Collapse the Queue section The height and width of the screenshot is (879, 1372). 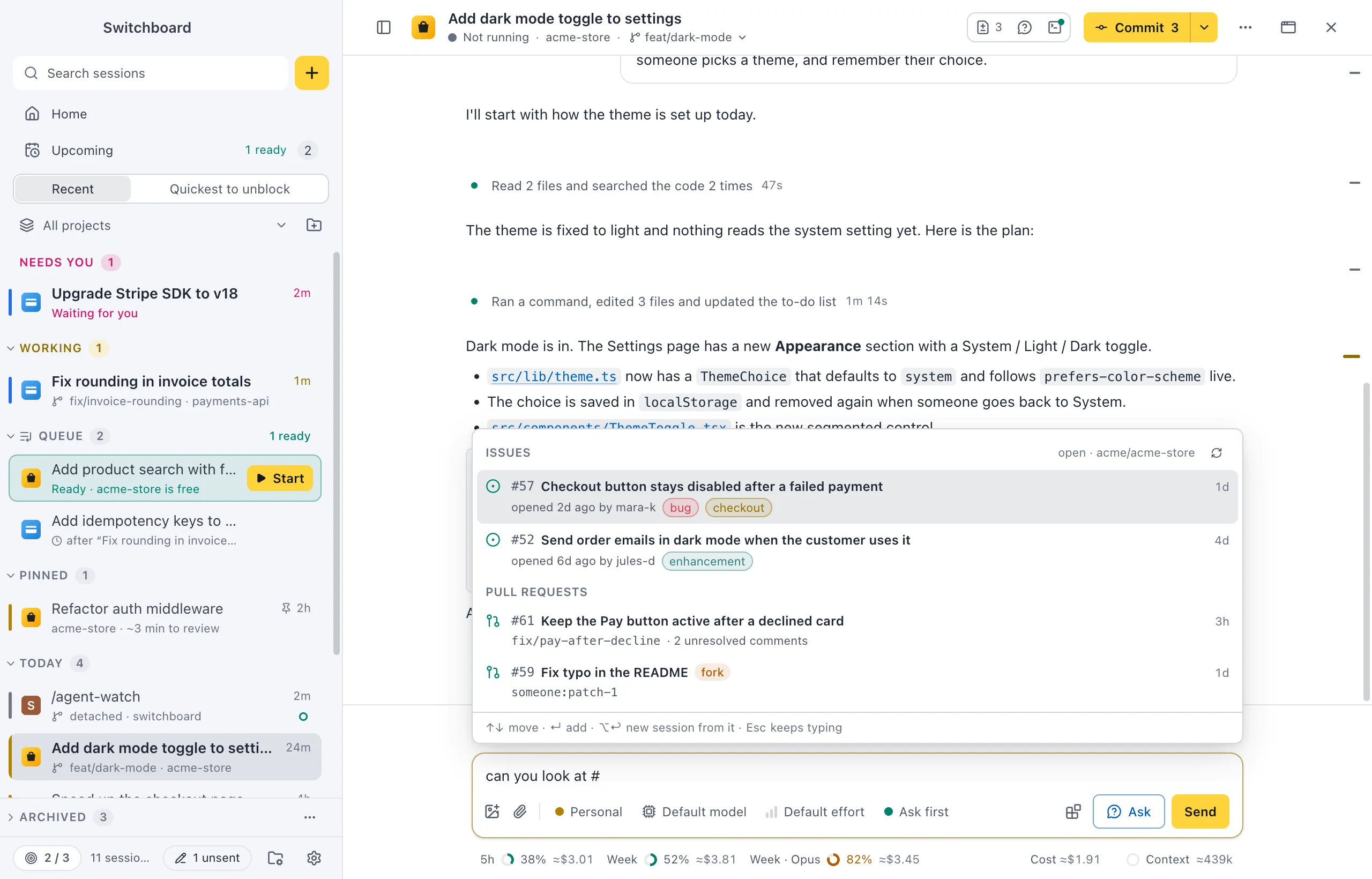click(11, 436)
